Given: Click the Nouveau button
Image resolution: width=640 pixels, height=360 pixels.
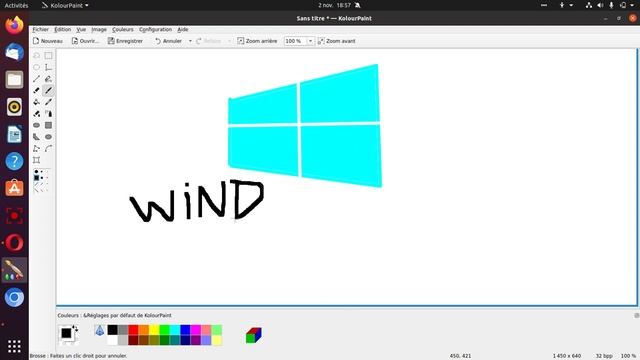Looking at the screenshot, I should pyautogui.click(x=48, y=41).
